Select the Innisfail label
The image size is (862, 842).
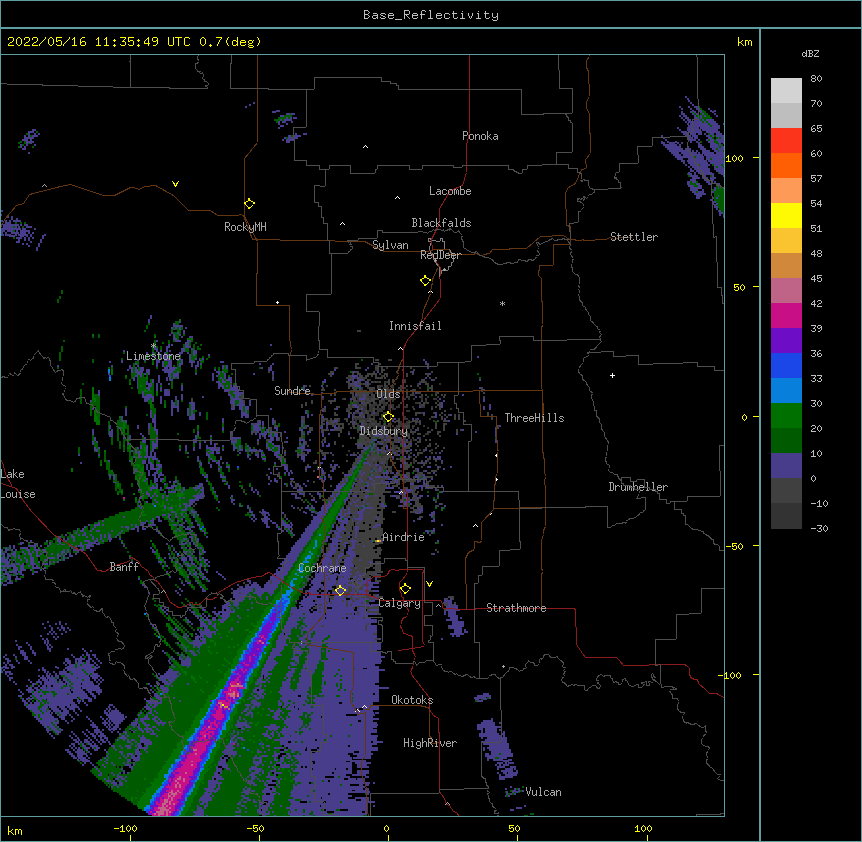(415, 326)
